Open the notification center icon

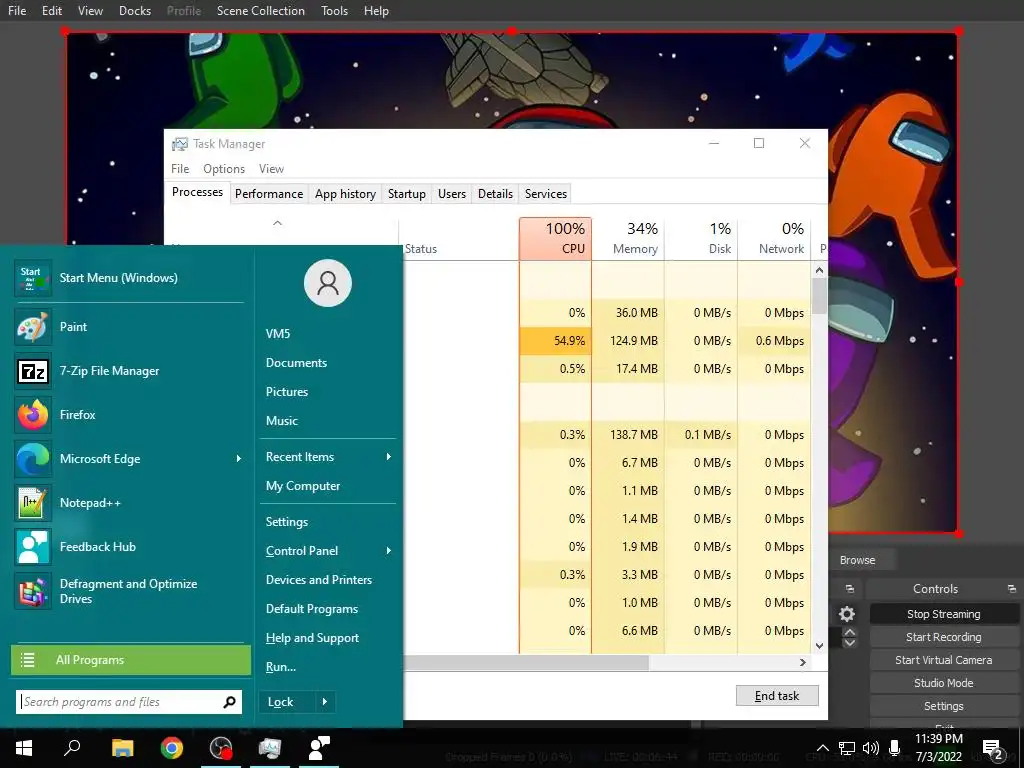[x=993, y=749]
